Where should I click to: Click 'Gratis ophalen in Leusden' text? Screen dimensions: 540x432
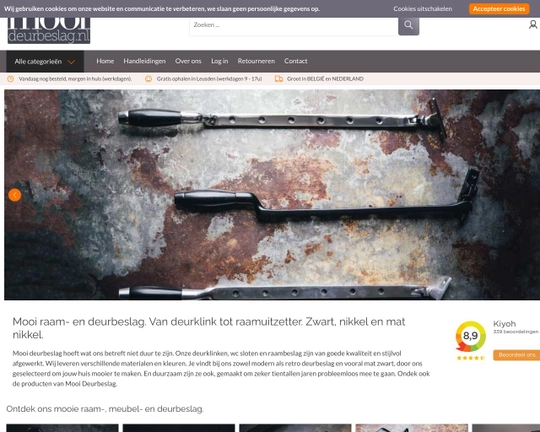coord(209,79)
